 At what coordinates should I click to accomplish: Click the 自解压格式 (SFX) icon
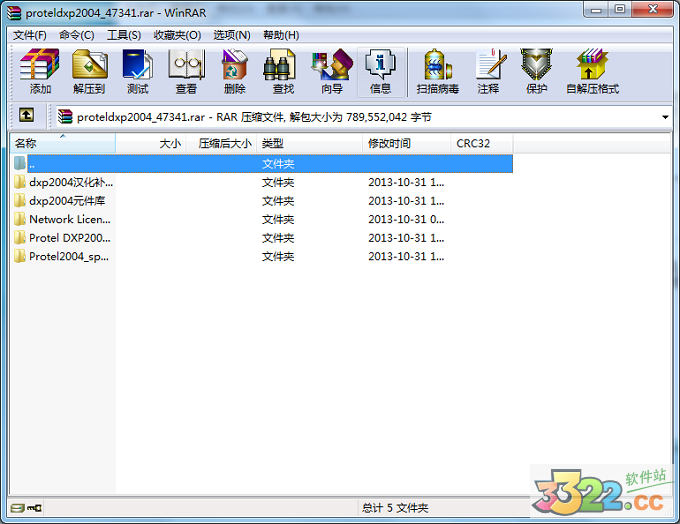pos(592,65)
